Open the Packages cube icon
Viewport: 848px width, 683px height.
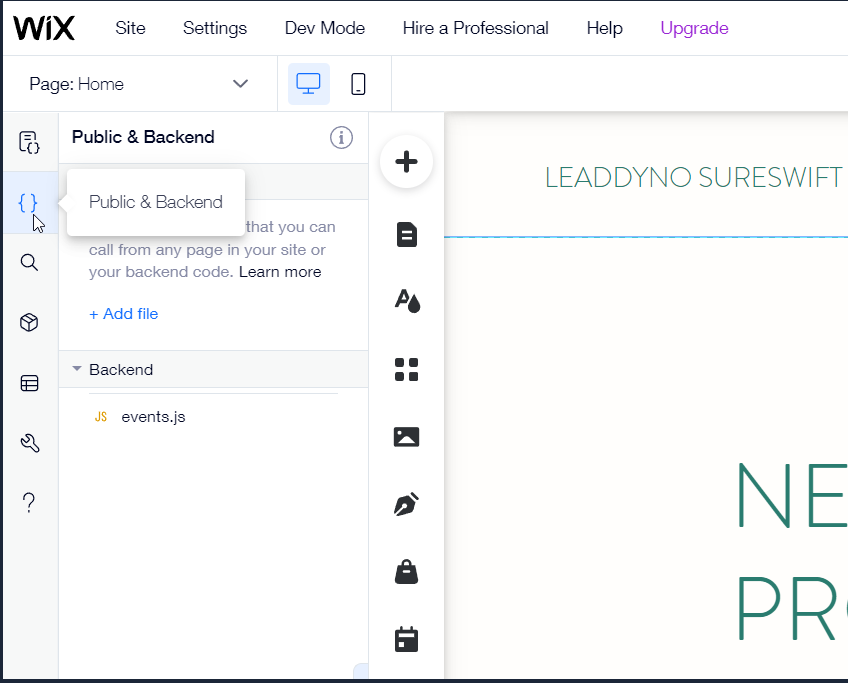[29, 322]
